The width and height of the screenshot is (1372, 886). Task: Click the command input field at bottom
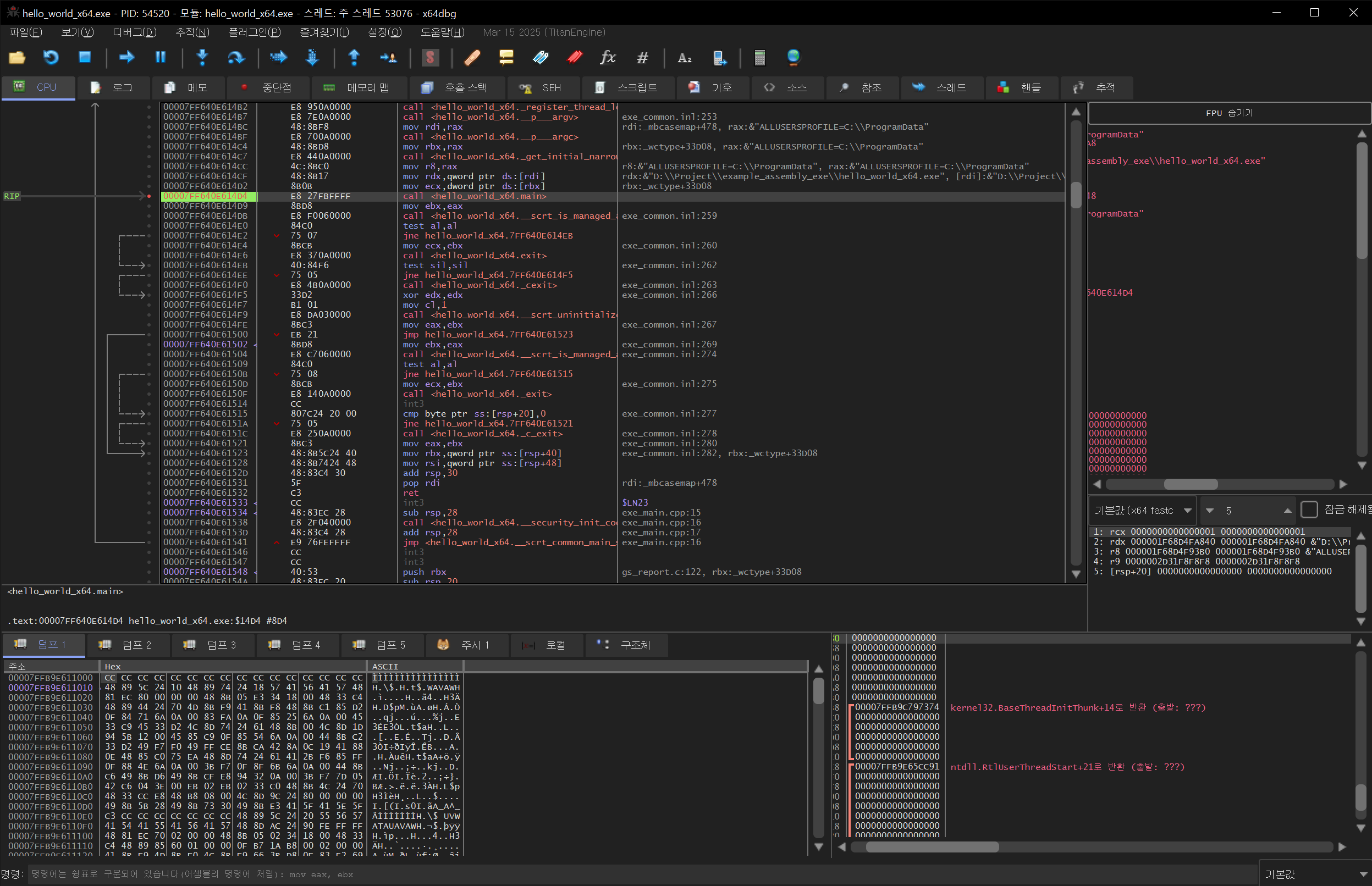click(x=633, y=874)
